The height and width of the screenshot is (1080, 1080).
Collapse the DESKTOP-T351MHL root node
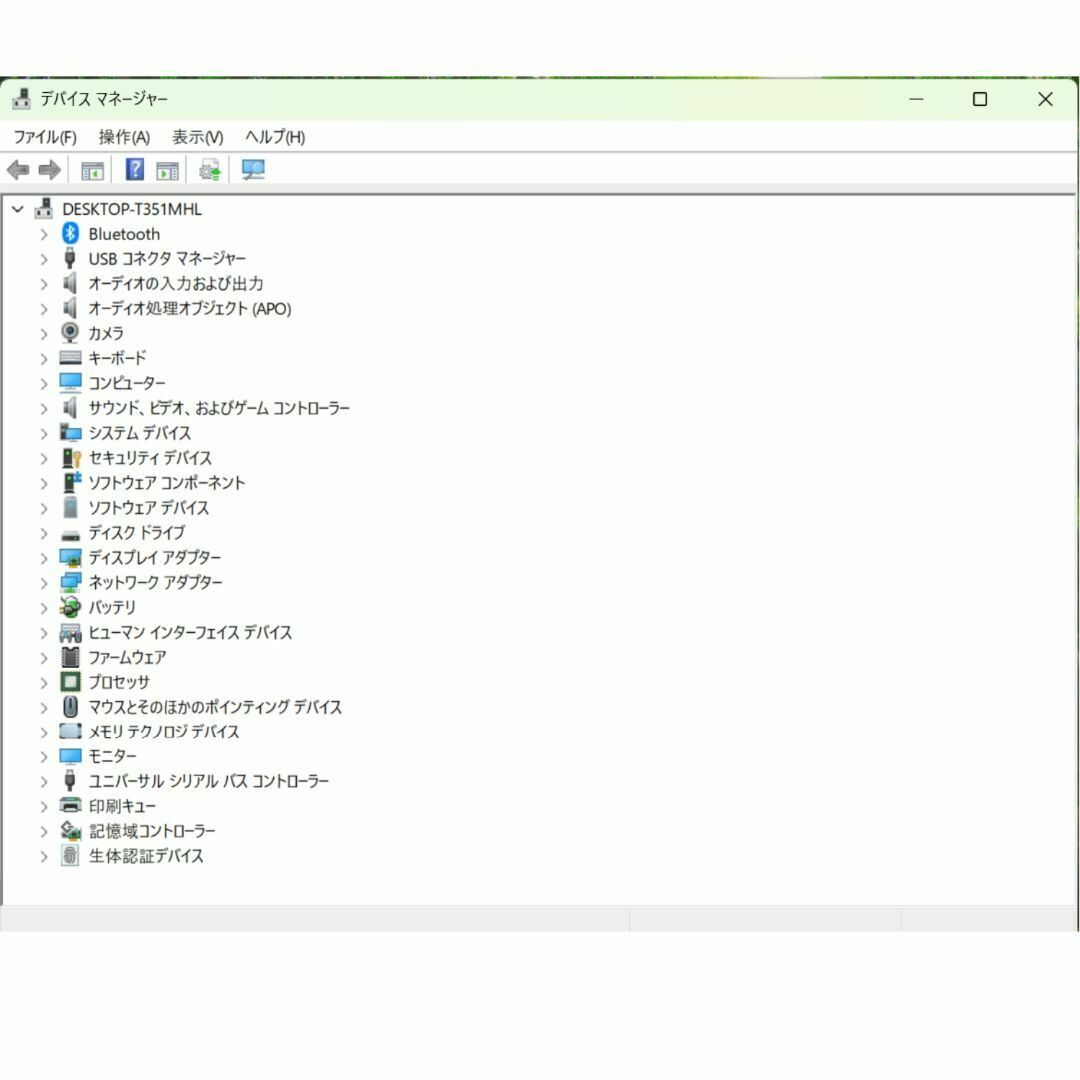click(18, 209)
